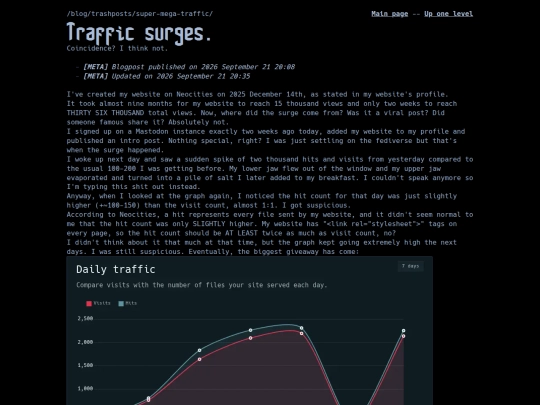Click the 'I signed up on a Mastodon instance' line
The width and height of the screenshot is (540, 405).
(266, 132)
